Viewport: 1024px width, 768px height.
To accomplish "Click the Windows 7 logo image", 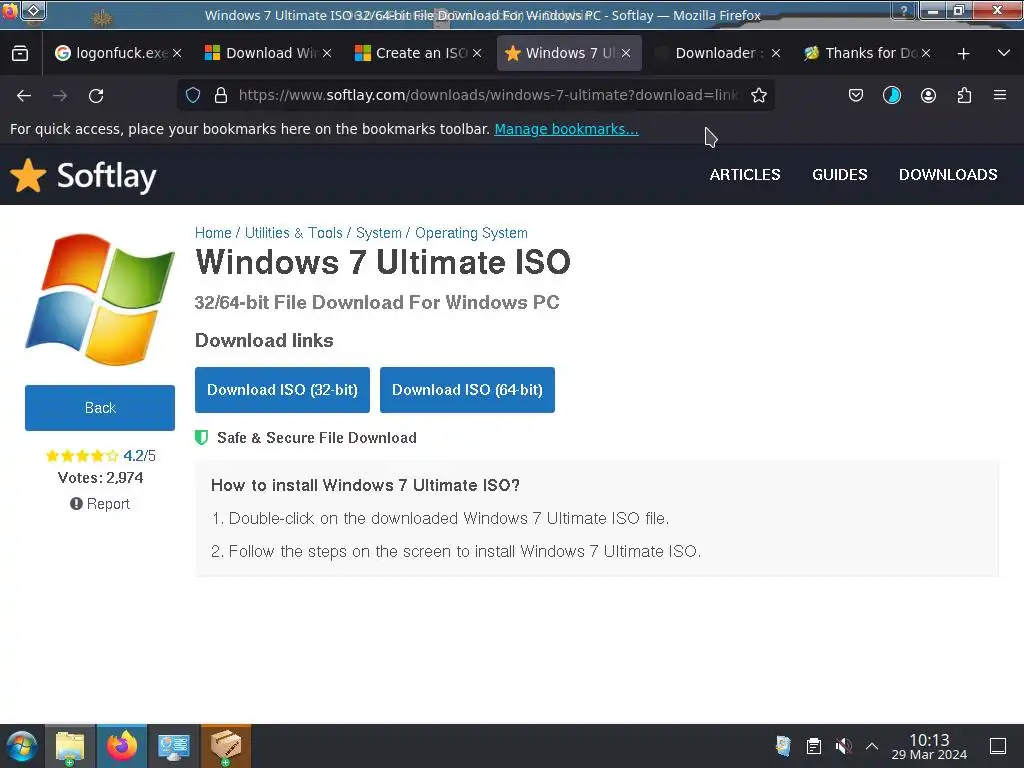I will pos(100,299).
